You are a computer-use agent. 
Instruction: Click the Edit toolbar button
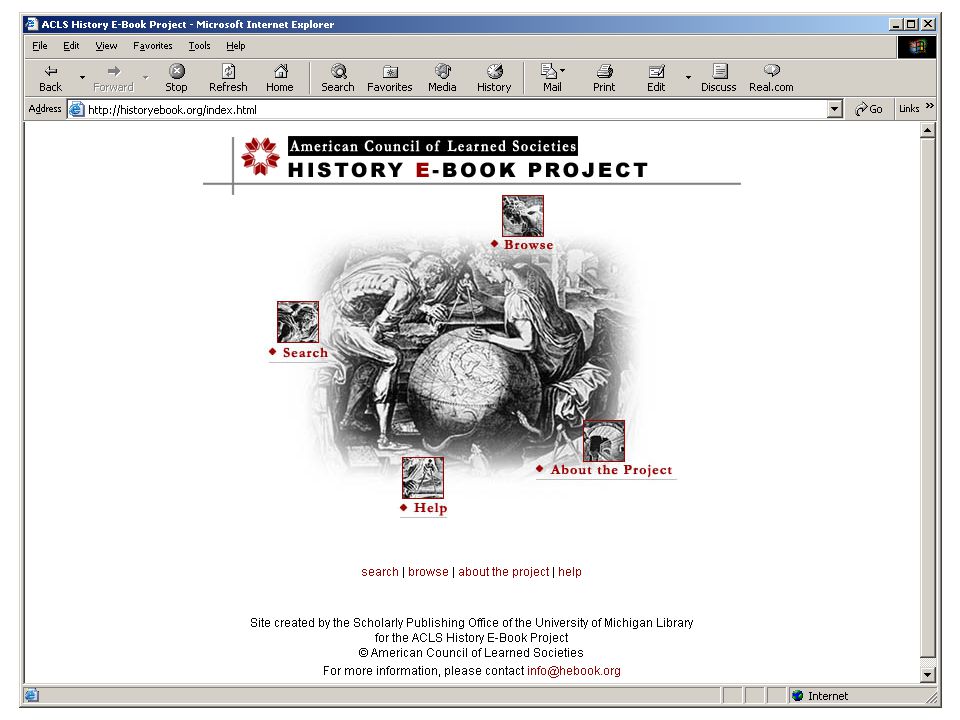[x=656, y=78]
